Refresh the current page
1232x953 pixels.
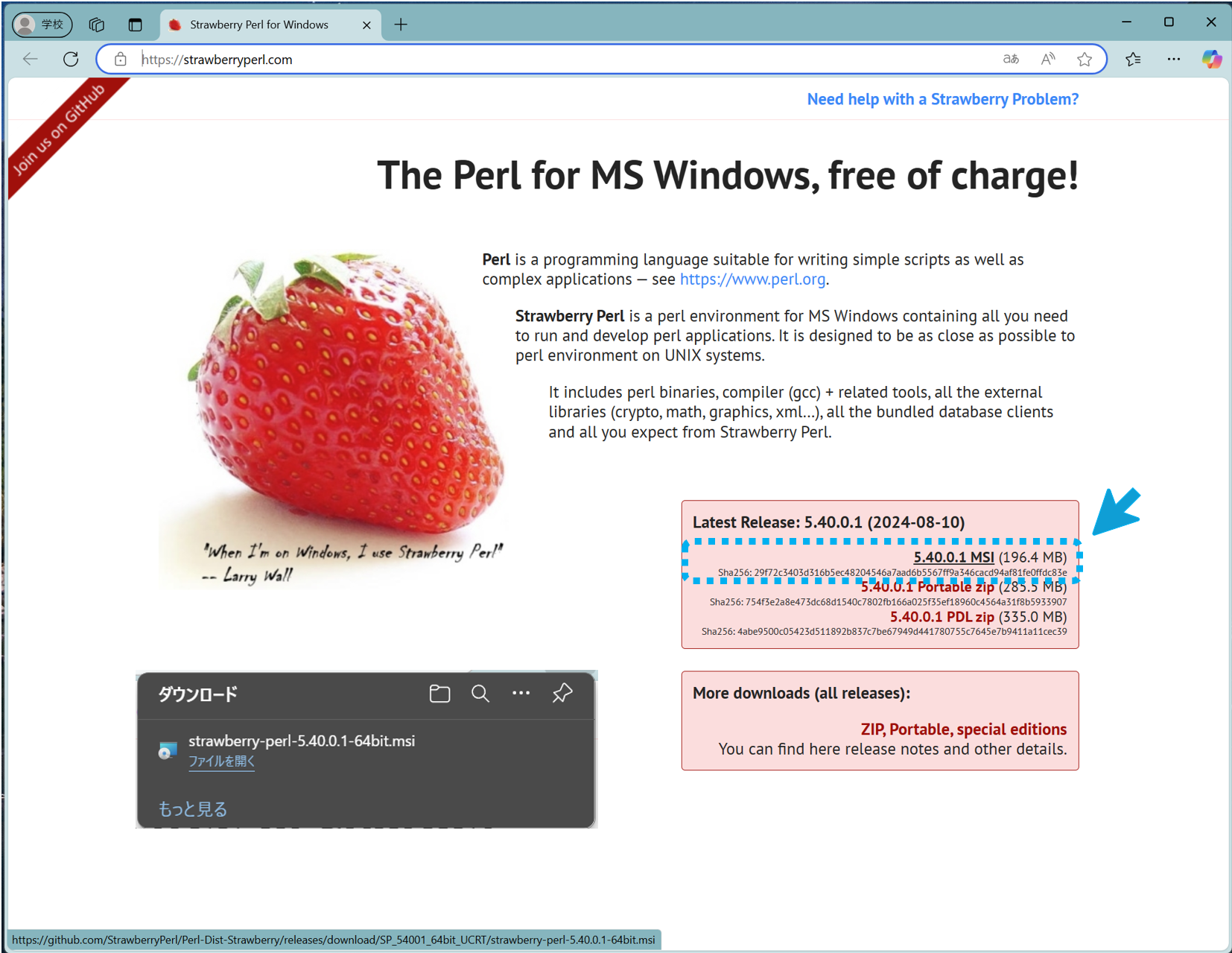pyautogui.click(x=71, y=59)
